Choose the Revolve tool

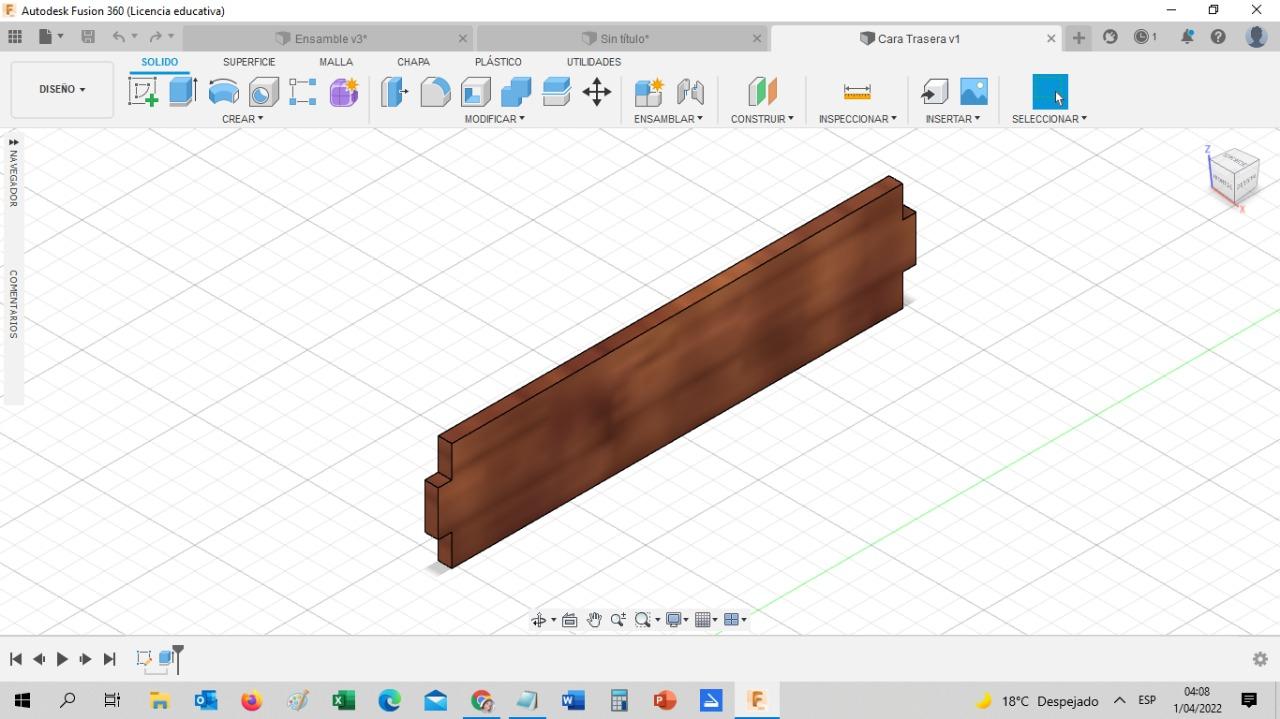click(223, 92)
